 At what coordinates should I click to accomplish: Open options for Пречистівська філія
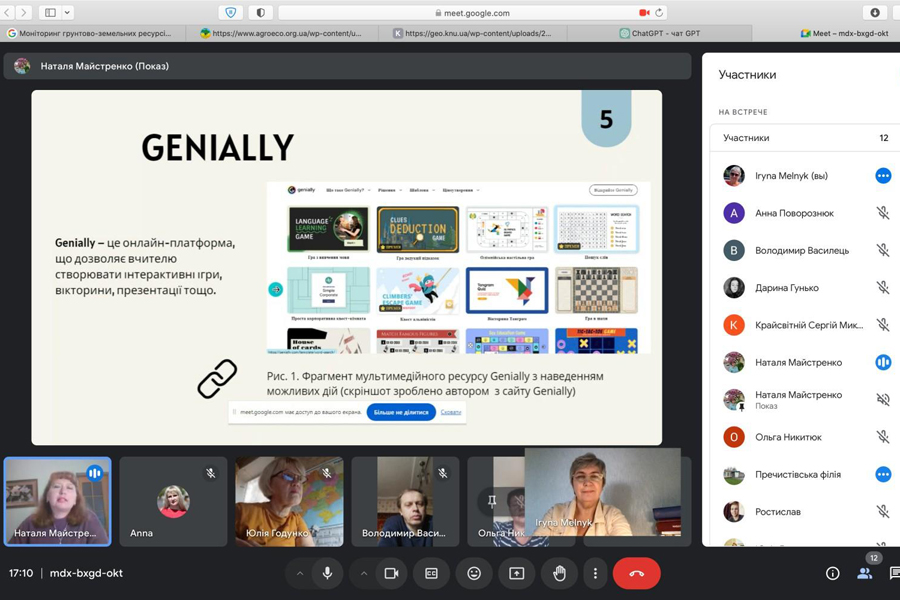pyautogui.click(x=883, y=474)
